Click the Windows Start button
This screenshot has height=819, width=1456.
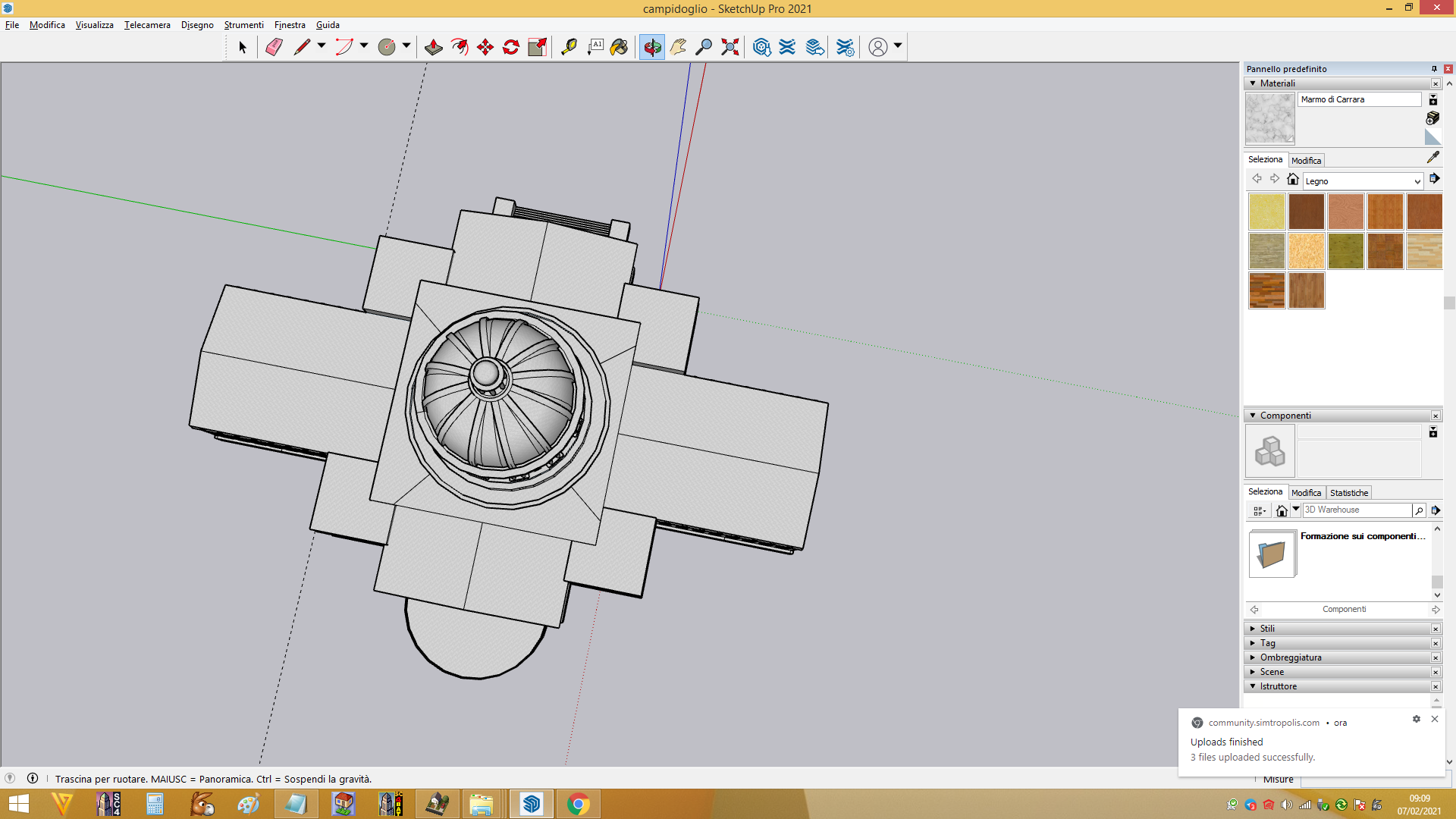click(19, 804)
